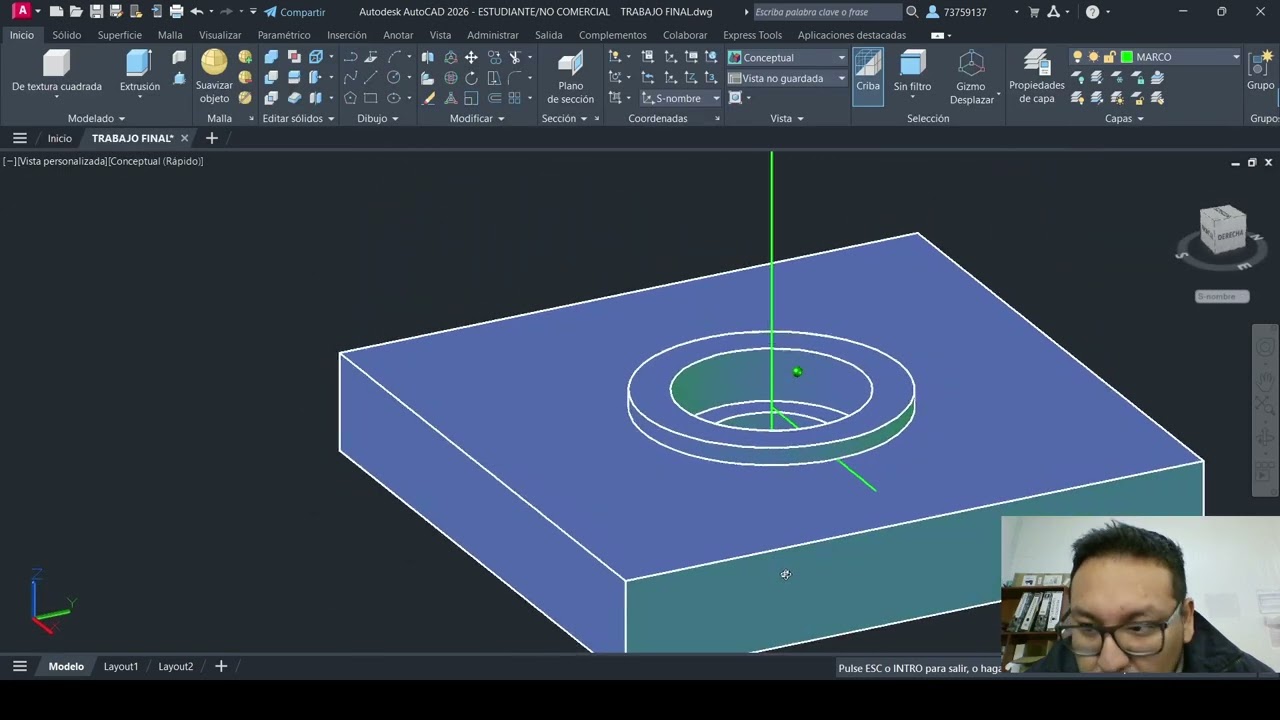1280x720 pixels.
Task: Open the Visualizar ribbon tab
Action: [219, 35]
